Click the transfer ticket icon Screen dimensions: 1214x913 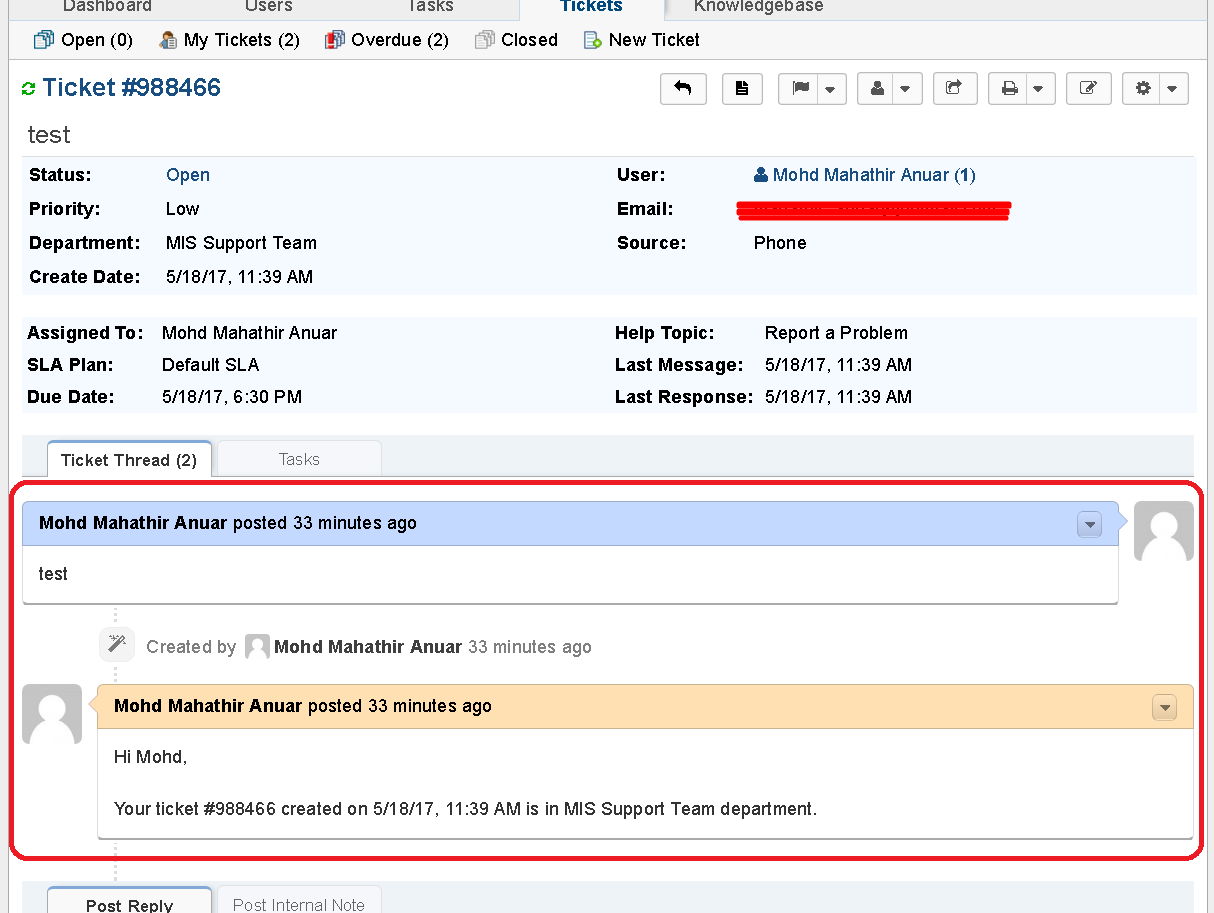[954, 88]
